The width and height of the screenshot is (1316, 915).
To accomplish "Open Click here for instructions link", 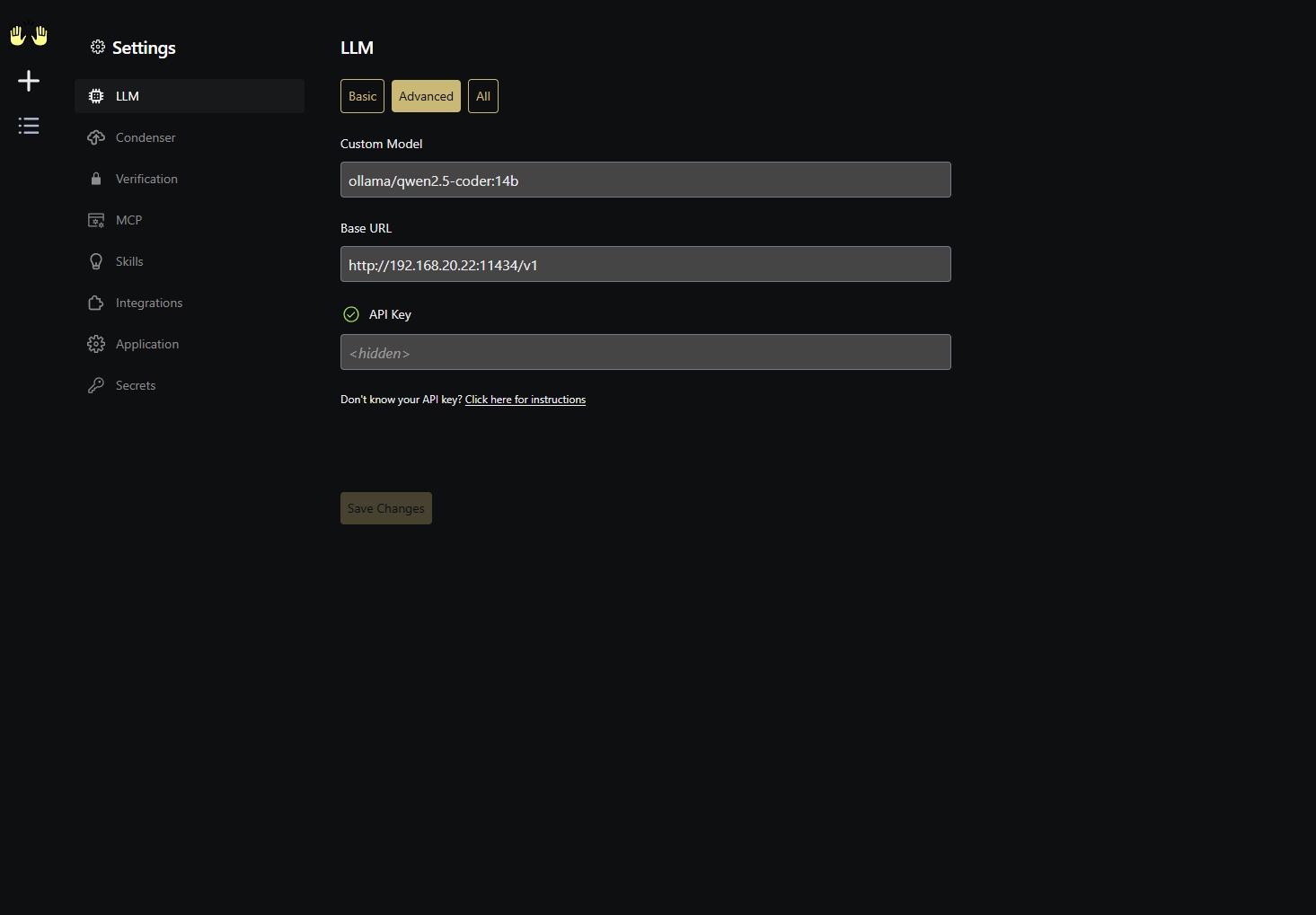I will (x=526, y=400).
